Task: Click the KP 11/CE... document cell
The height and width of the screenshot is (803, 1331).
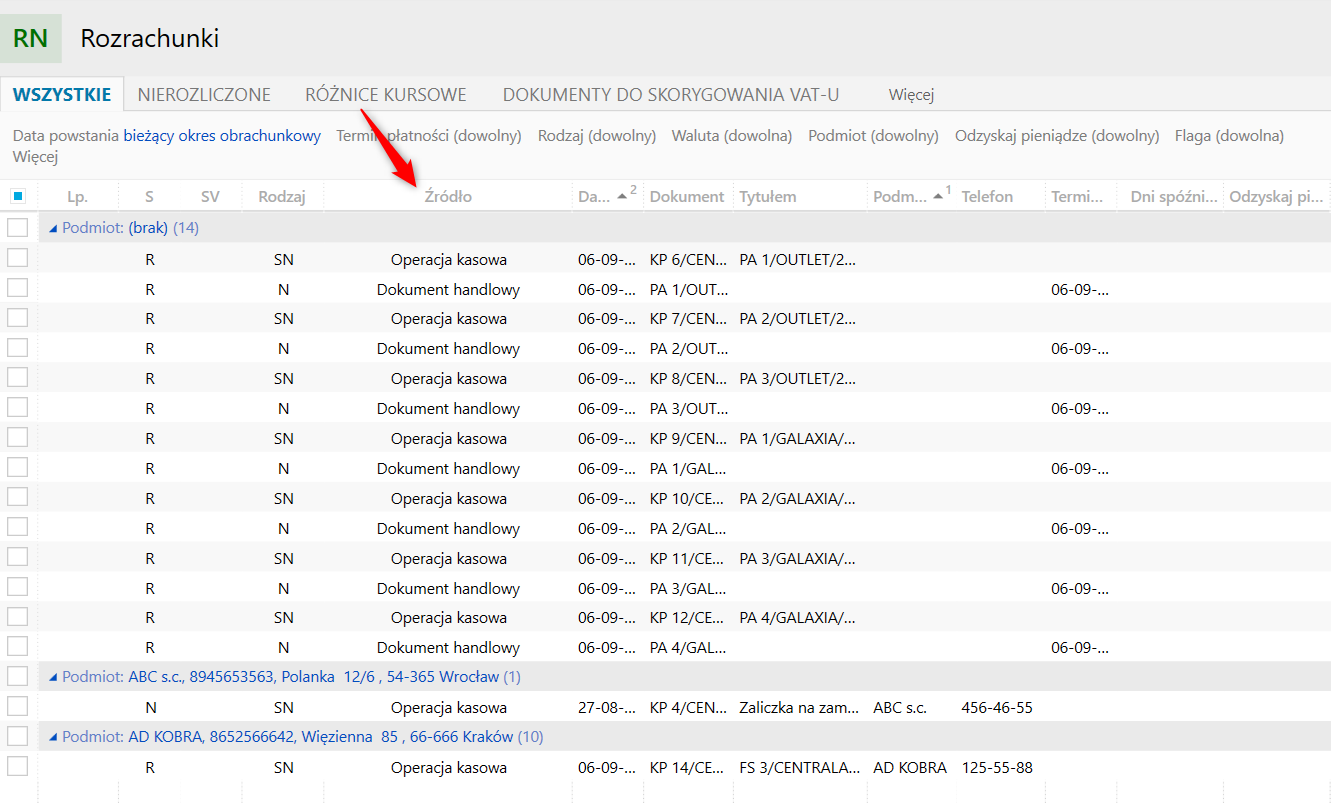Action: tap(688, 559)
